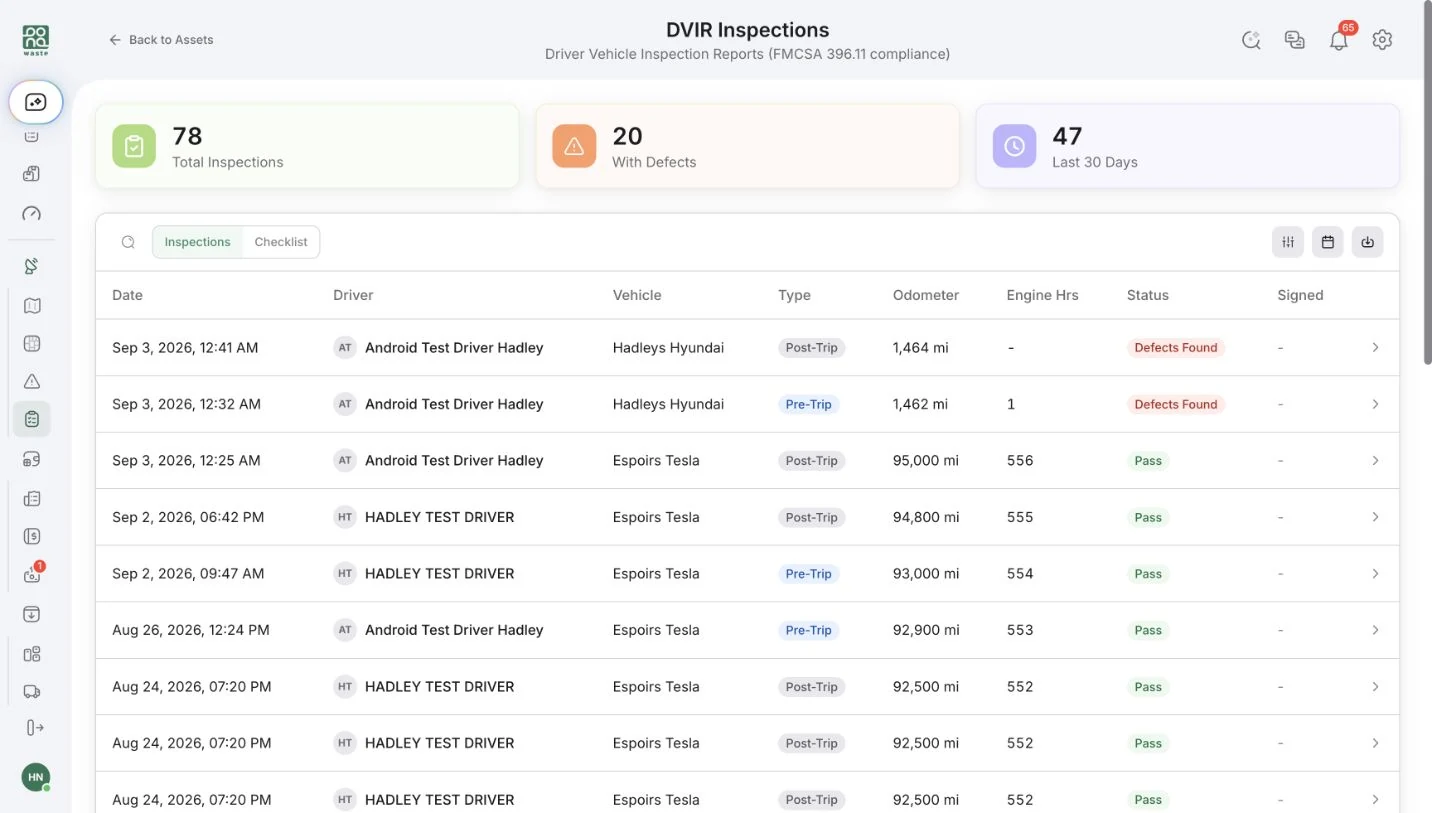This screenshot has height=813, width=1432.
Task: Expand the Sep 3, 12:32 AM row chevron
Action: coord(1375,404)
